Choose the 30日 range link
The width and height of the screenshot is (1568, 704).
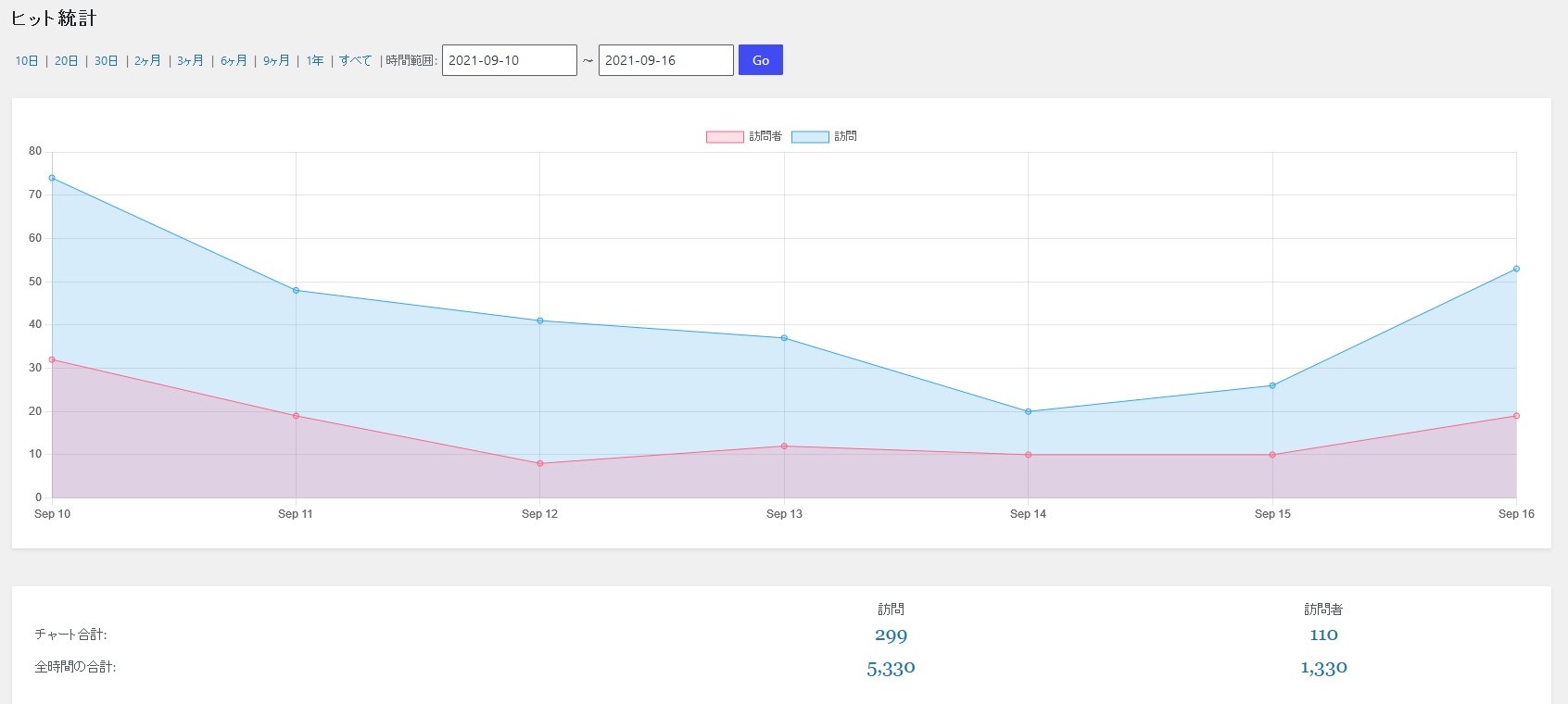(106, 61)
